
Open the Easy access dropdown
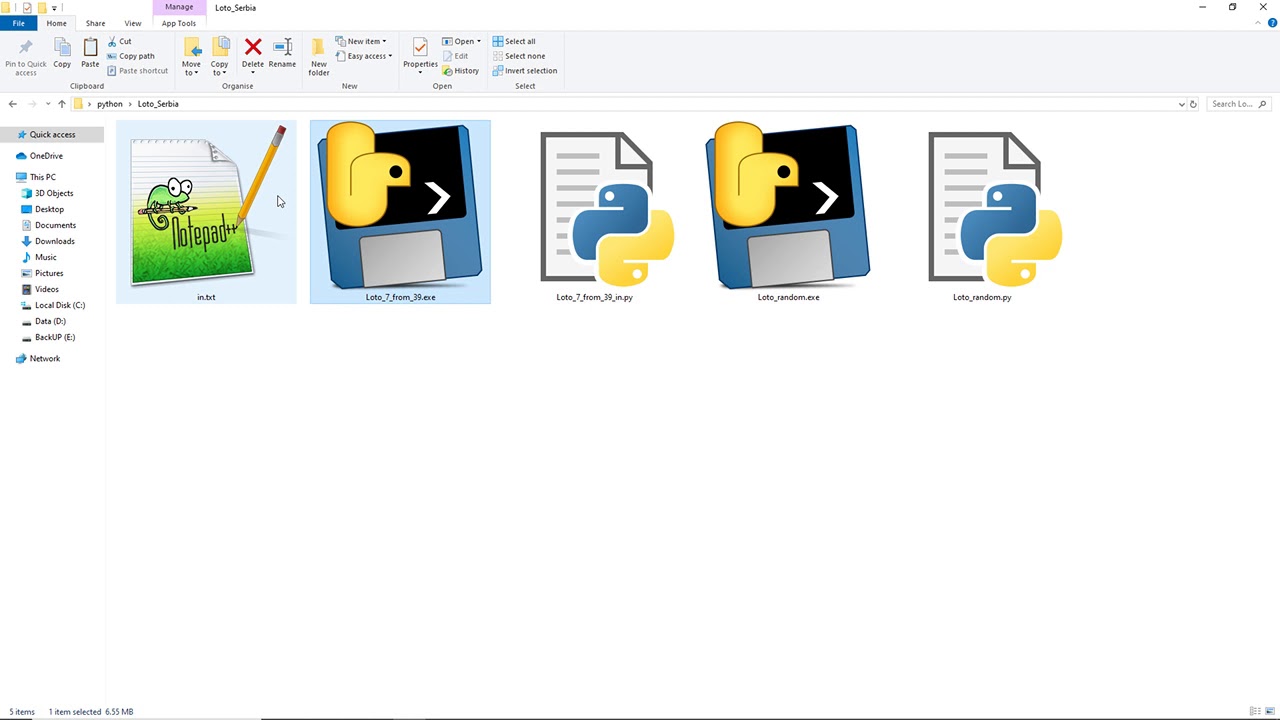click(364, 56)
